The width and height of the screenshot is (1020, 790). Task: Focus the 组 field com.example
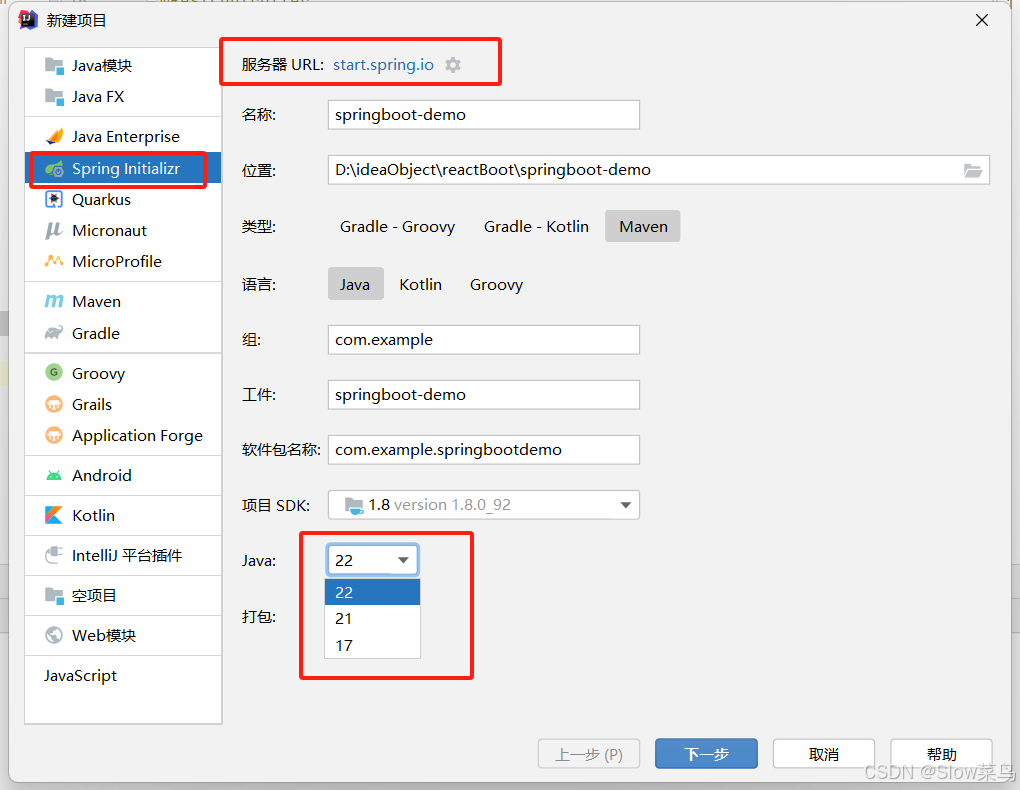[x=483, y=340]
